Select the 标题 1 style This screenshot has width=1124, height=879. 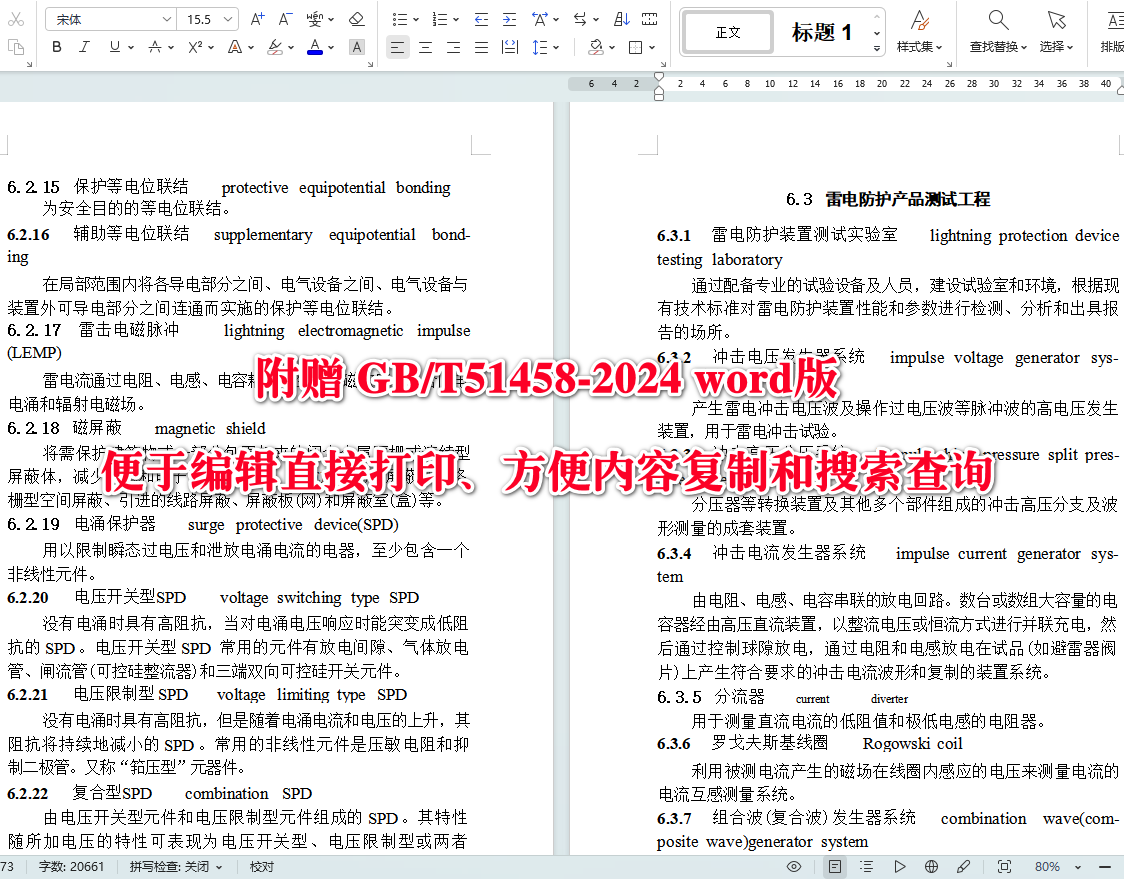(x=822, y=32)
